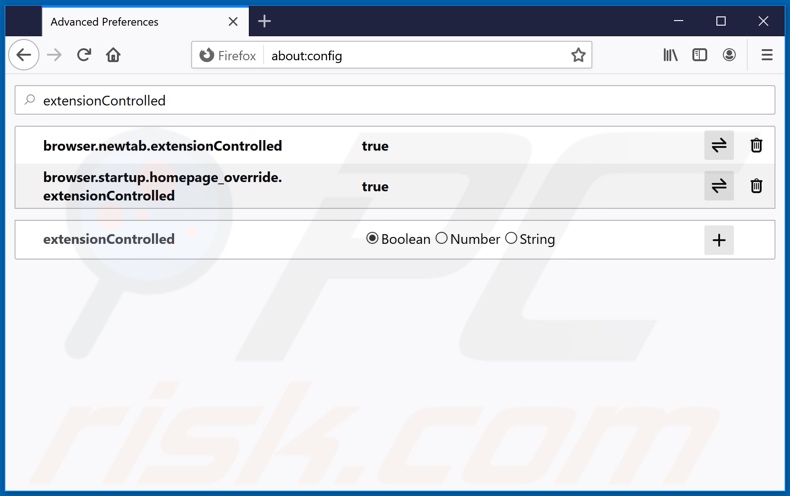790x496 pixels.
Task: Switch to the Advanced Preferences tab
Action: 130,21
